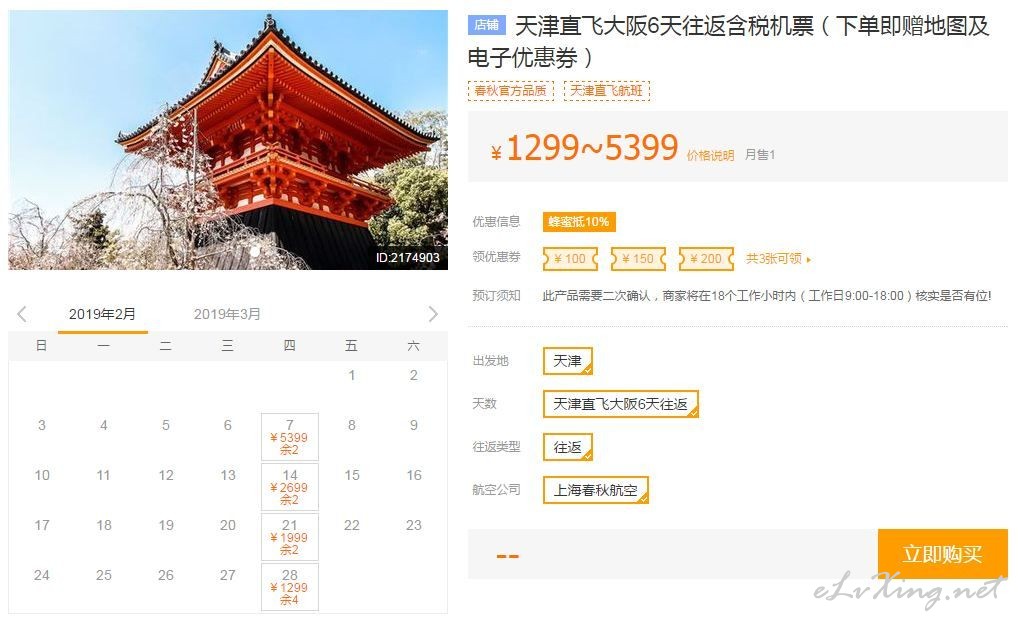Viewport: 1018px width, 623px height.
Task: Click ID:2174903 label on photo
Action: point(408,258)
